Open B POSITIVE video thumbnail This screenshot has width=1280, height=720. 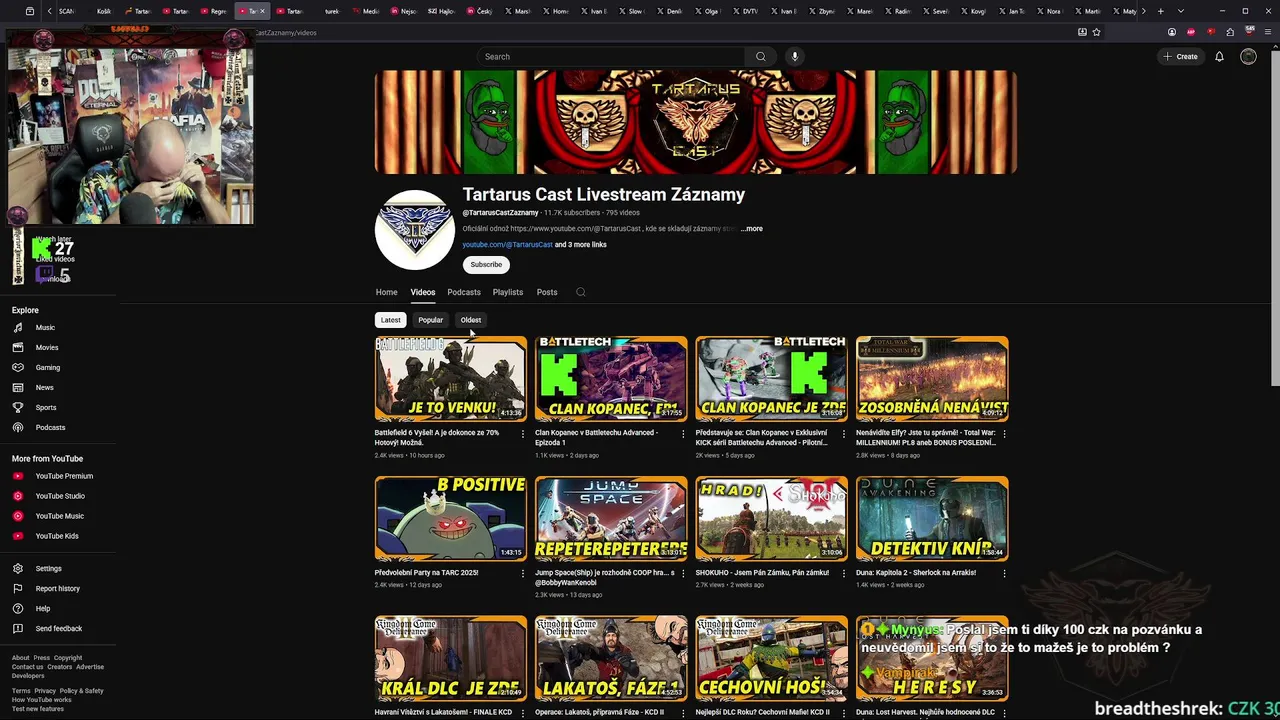pos(451,519)
